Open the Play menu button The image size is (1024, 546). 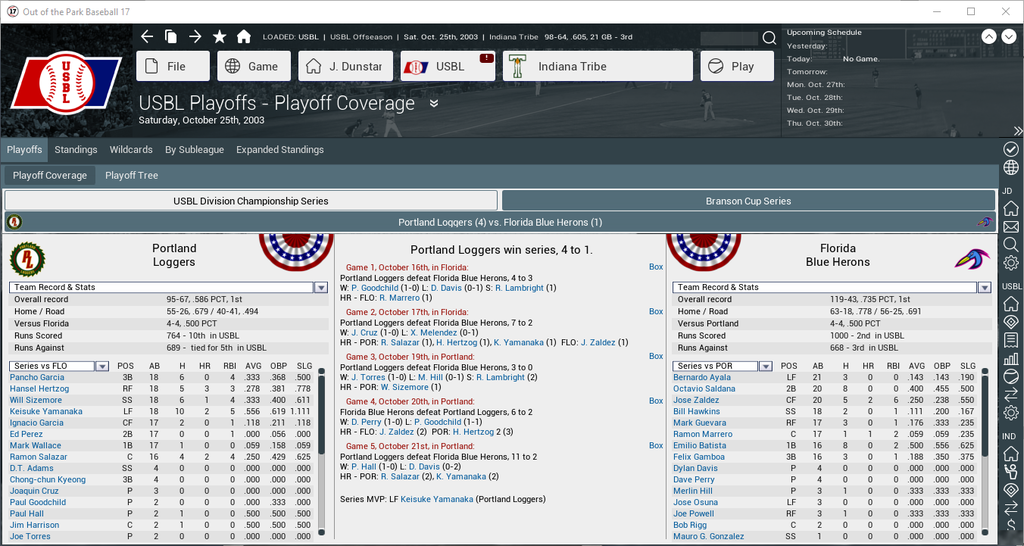737,67
